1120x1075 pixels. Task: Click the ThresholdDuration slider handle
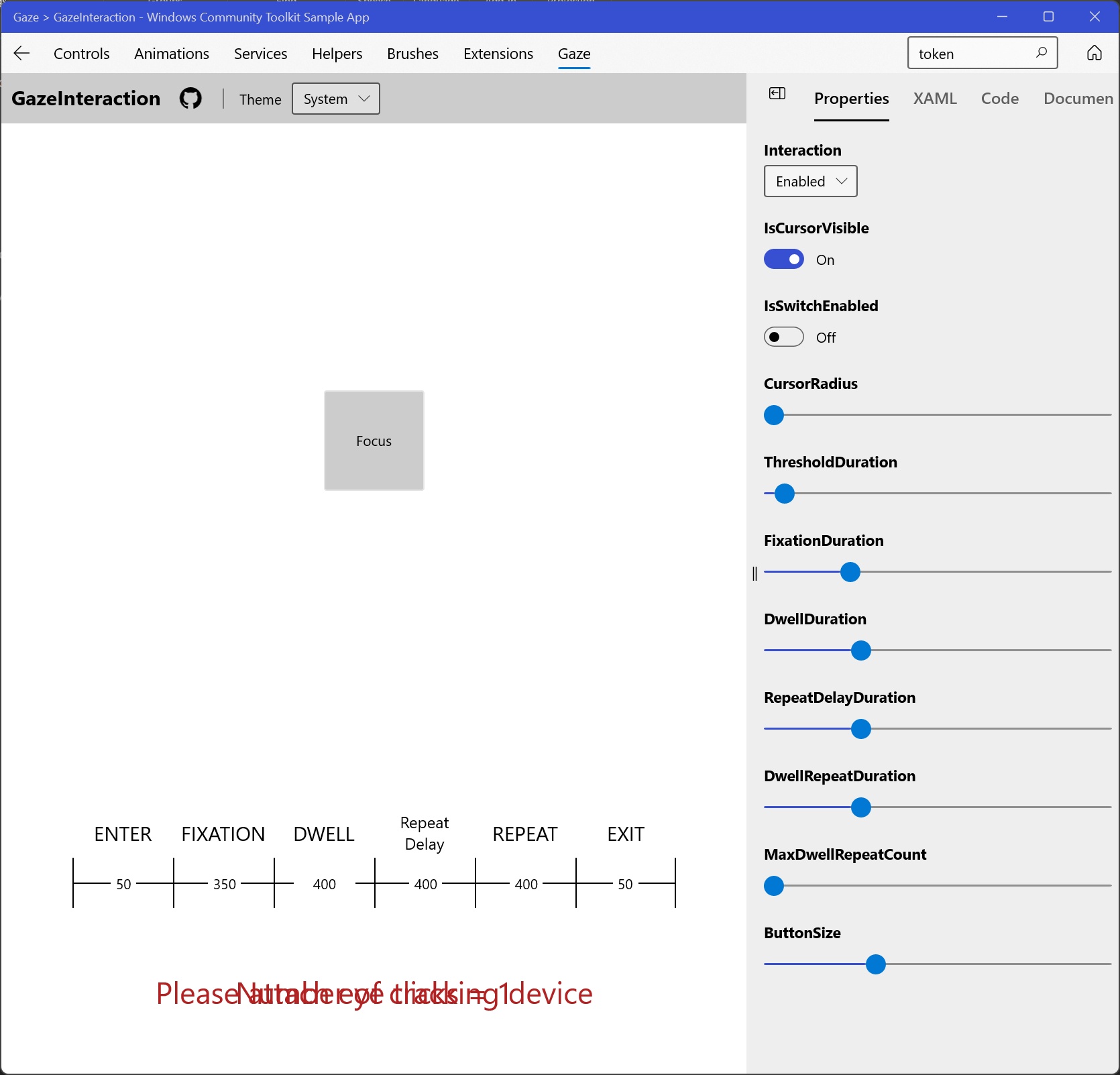pos(785,494)
